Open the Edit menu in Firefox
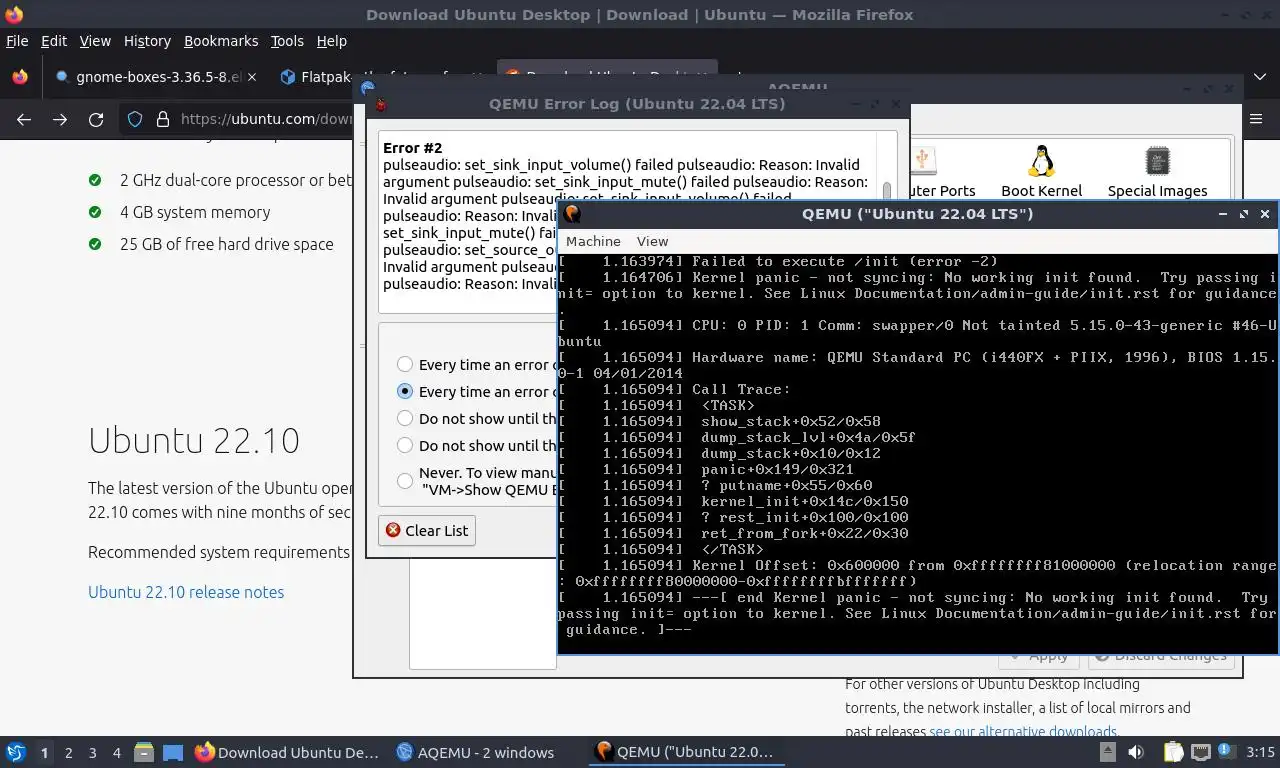Viewport: 1280px width, 768px height. 54,41
